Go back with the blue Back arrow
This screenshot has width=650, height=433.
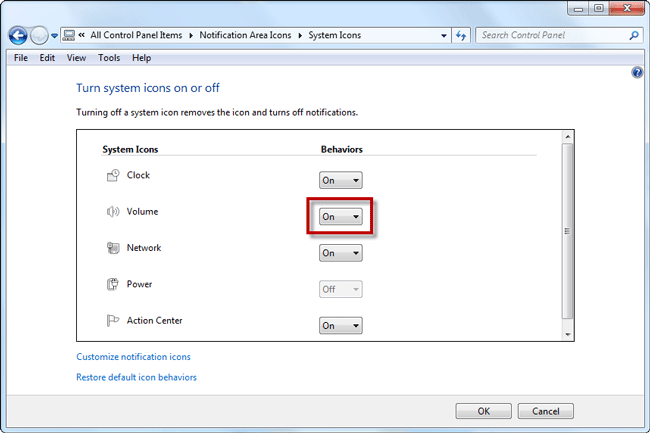18,36
